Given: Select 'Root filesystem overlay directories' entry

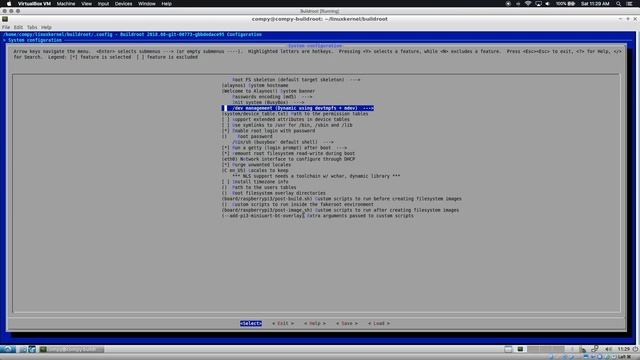Looking at the screenshot, I should (x=273, y=193).
